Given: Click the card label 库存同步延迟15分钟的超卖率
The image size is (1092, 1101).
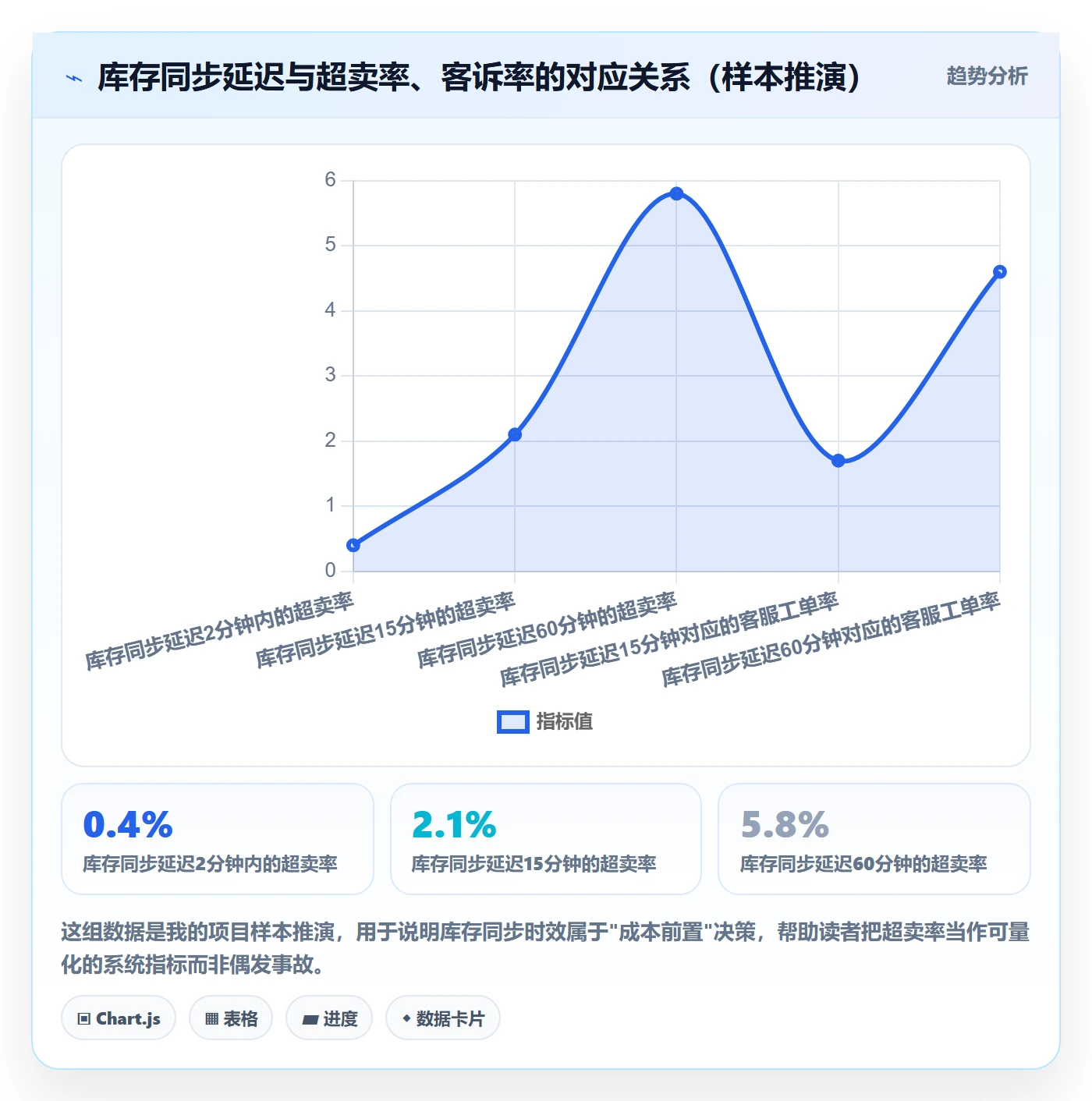Looking at the screenshot, I should tap(534, 864).
